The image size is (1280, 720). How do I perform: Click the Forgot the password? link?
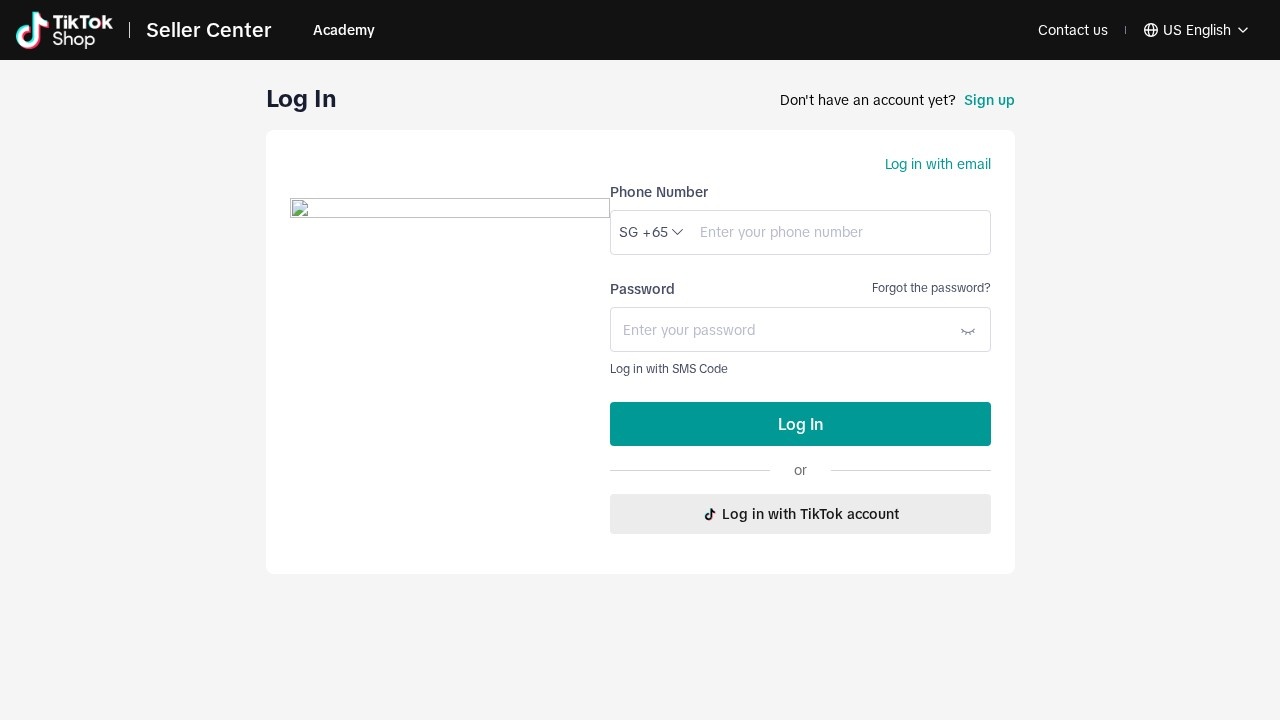(931, 288)
